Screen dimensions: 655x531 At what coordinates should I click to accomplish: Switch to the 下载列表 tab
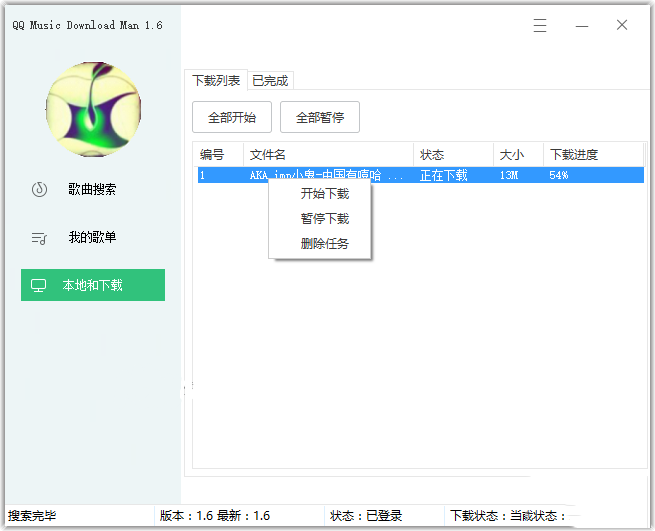pyautogui.click(x=216, y=80)
